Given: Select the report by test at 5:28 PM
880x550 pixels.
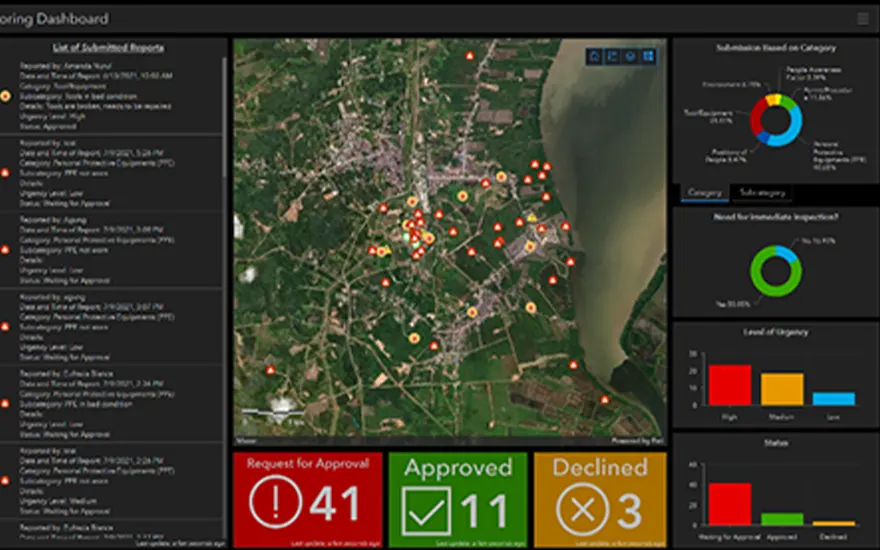Looking at the screenshot, I should [111, 173].
